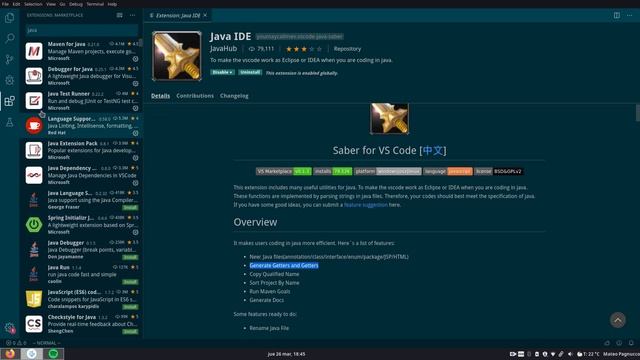Click the star rating of Java IDE

click(304, 49)
